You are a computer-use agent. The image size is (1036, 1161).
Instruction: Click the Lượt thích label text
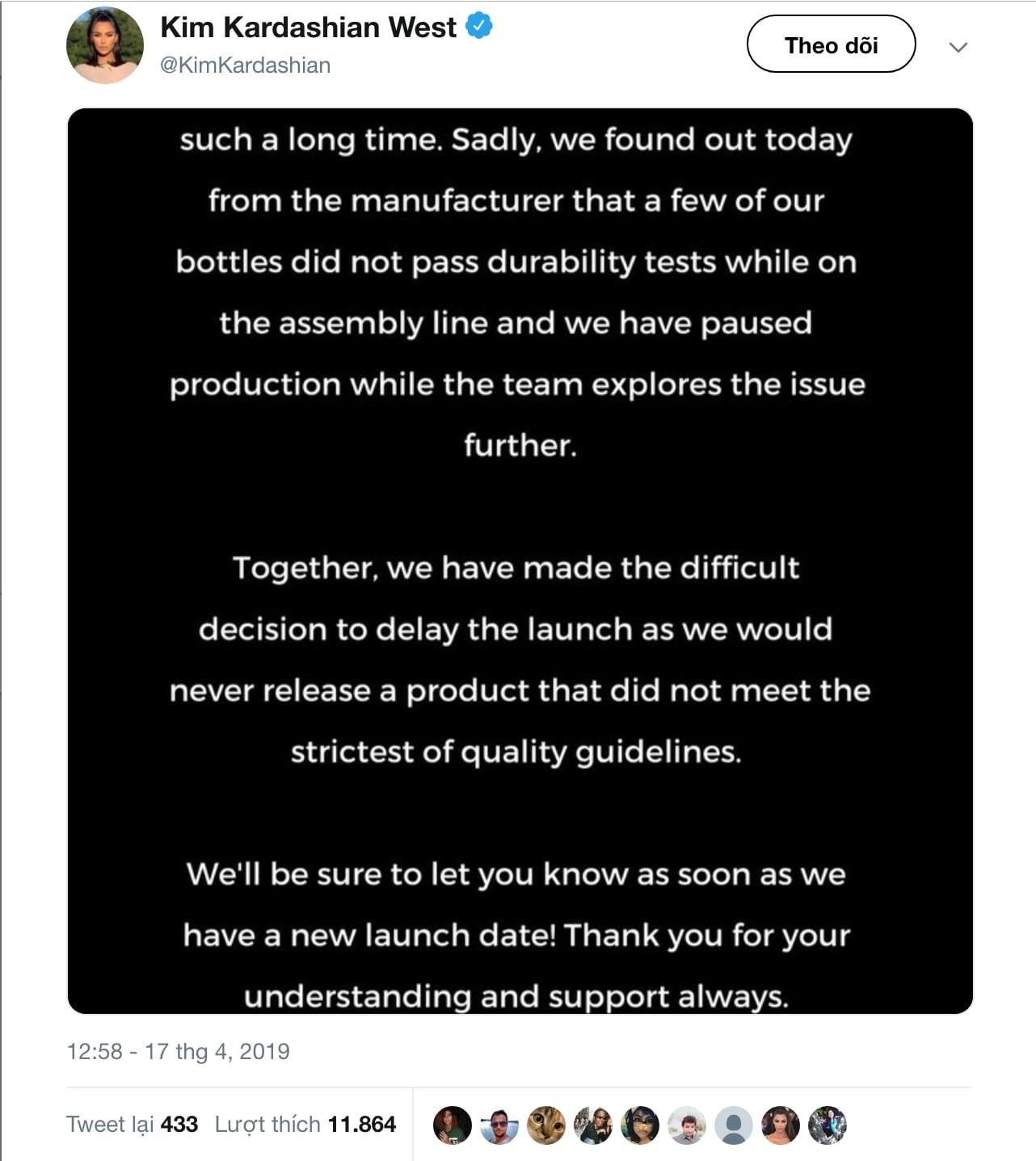coord(267,1125)
